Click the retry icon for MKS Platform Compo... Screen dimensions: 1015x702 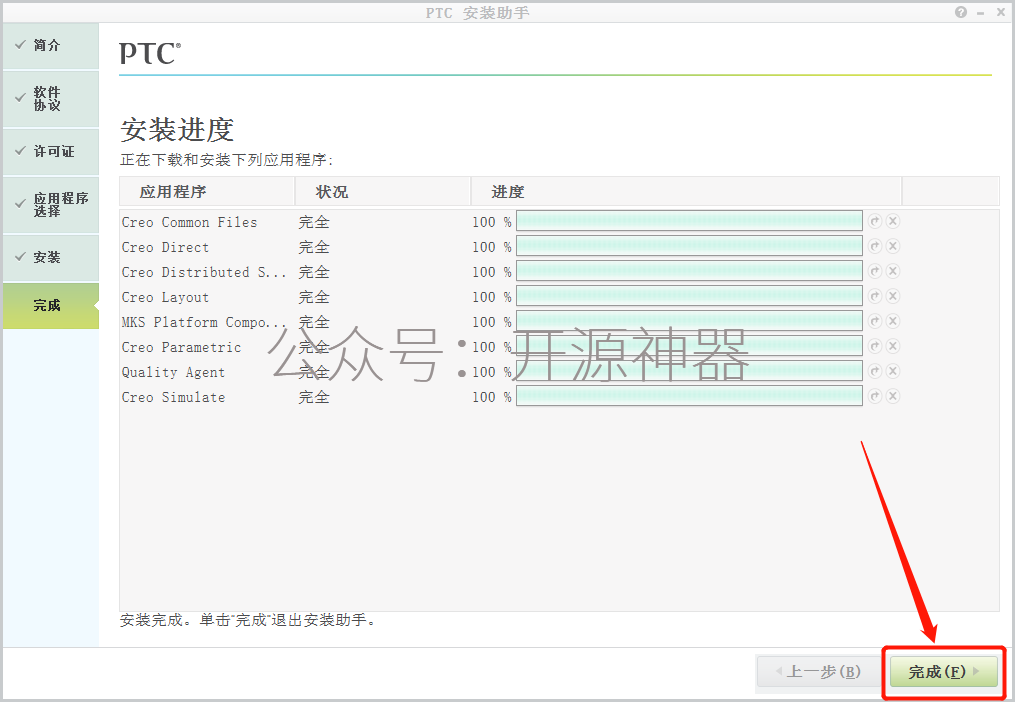875,321
